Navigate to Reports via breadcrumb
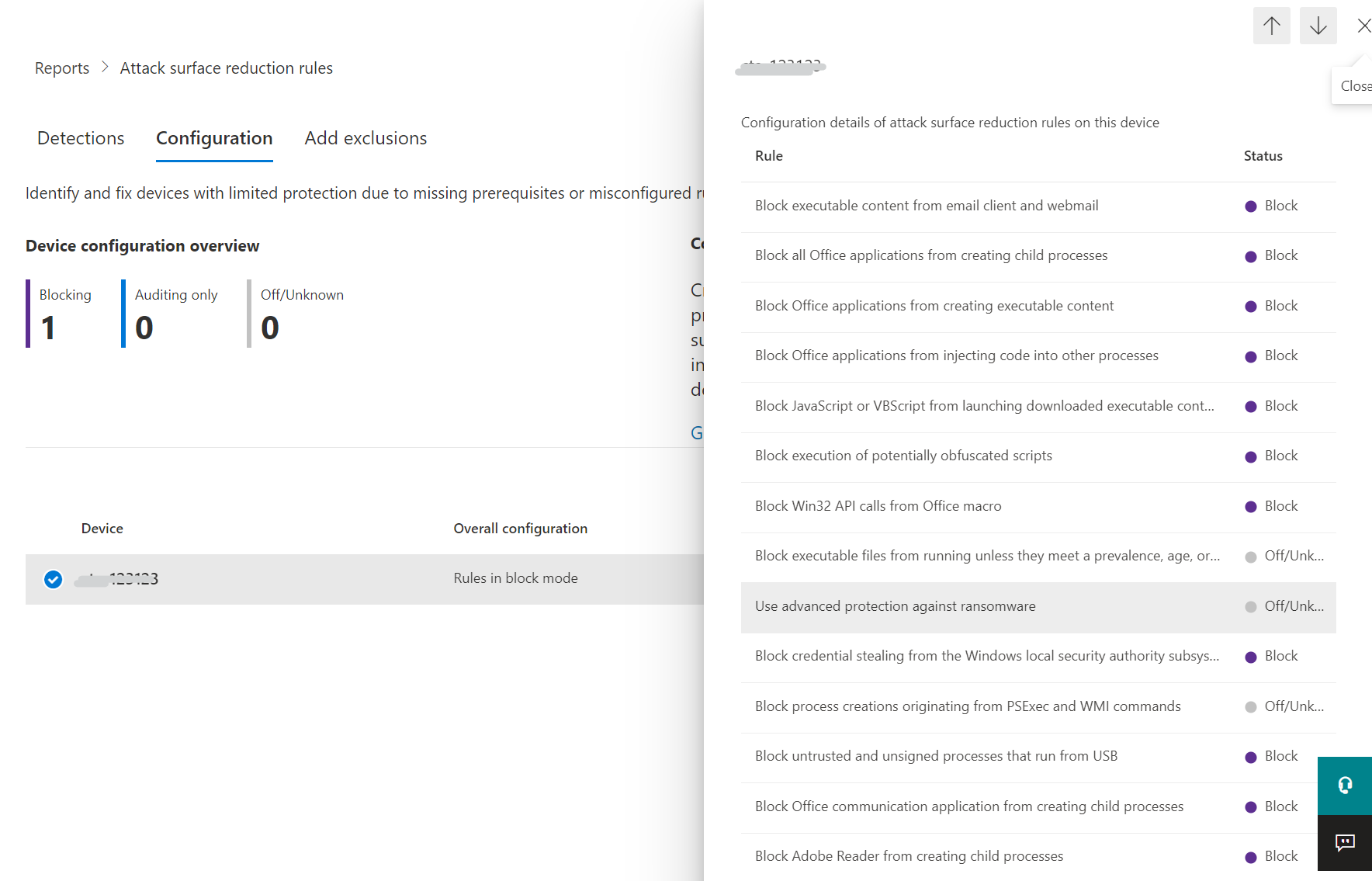This screenshot has height=881, width=1372. (61, 68)
